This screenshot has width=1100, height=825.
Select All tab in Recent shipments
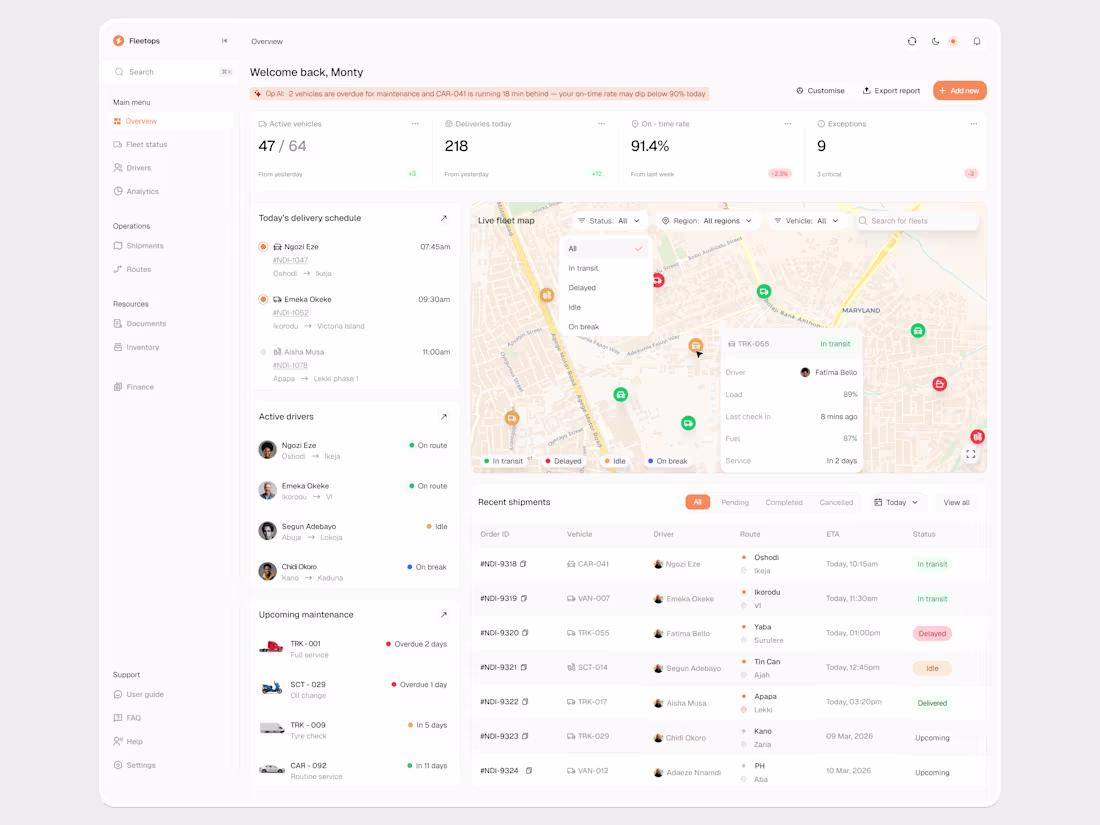point(697,502)
